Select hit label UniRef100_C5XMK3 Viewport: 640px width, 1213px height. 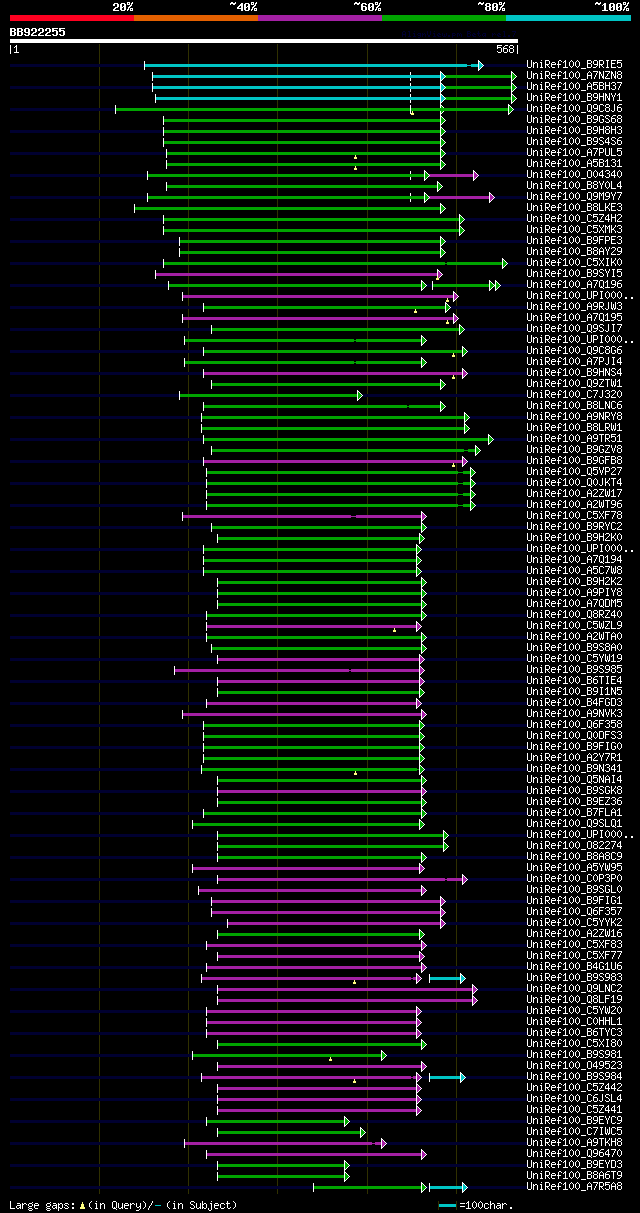point(574,230)
